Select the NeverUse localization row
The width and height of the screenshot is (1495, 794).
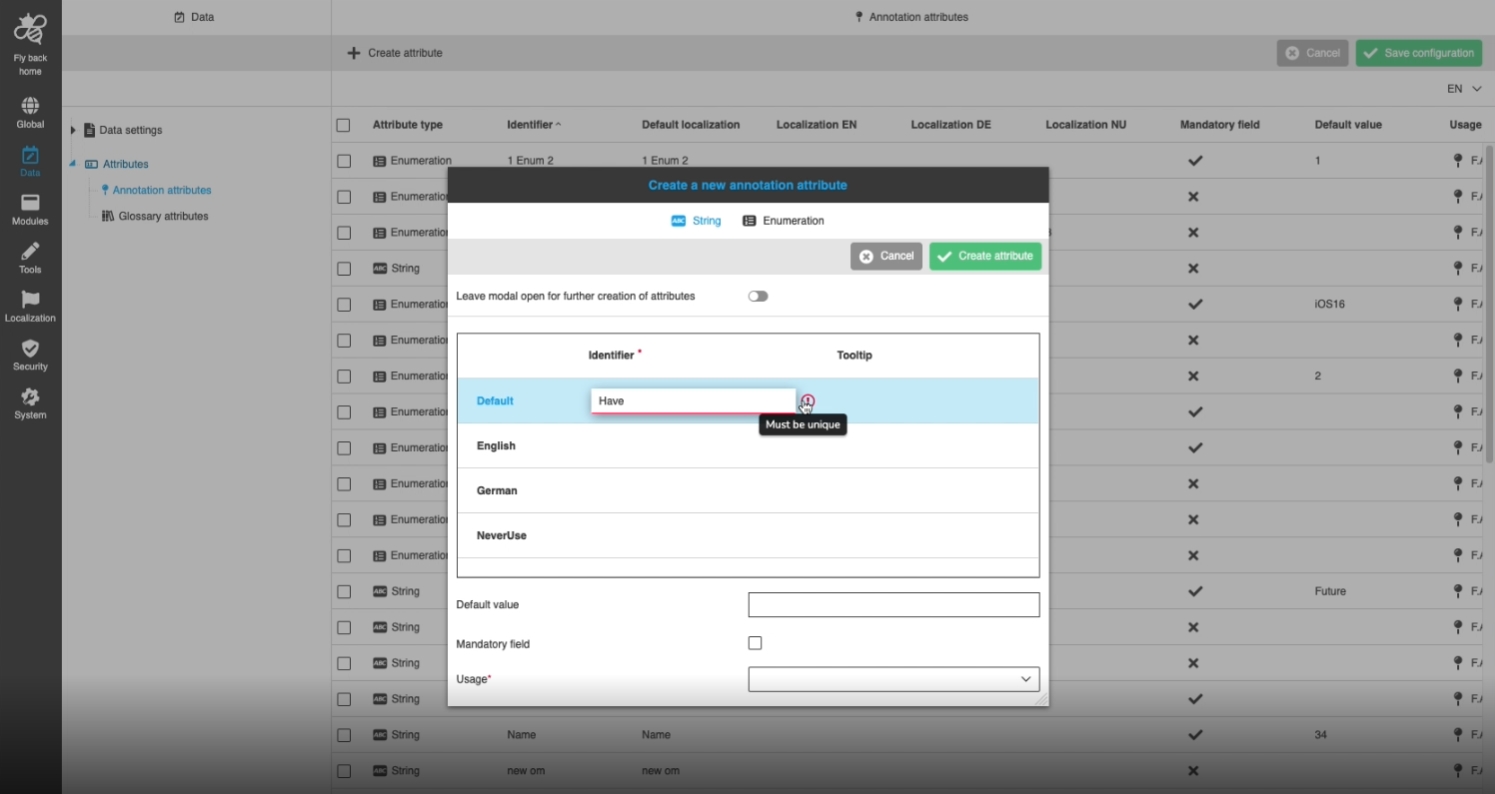click(748, 536)
